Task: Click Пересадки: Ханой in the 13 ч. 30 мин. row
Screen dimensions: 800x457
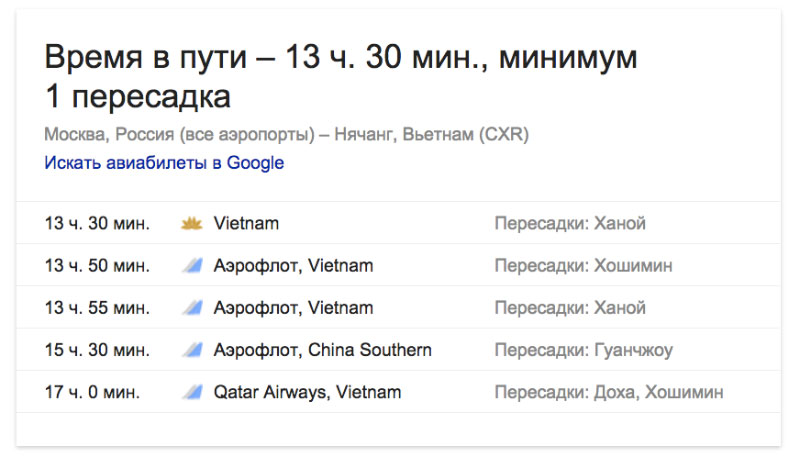Action: [570, 224]
